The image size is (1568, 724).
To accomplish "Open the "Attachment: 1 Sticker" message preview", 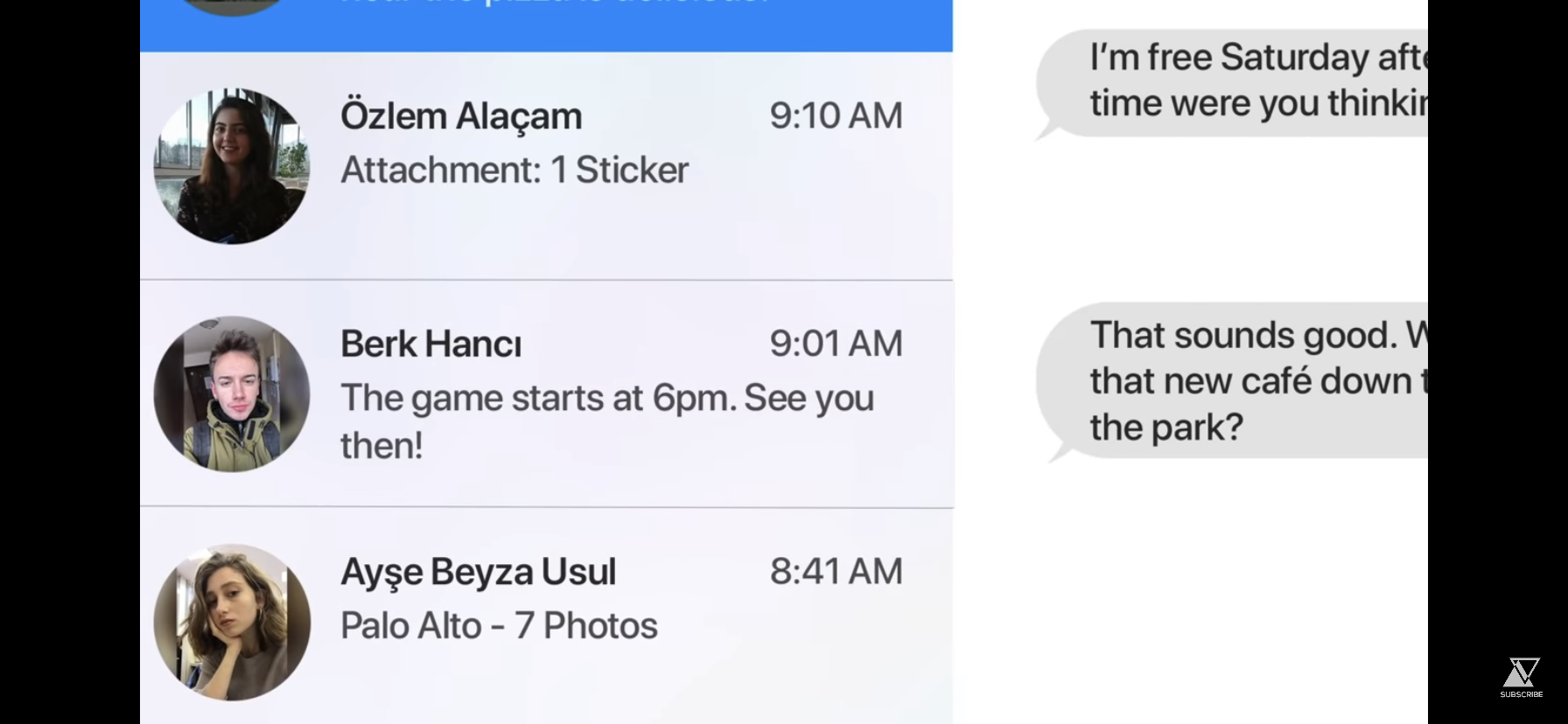I will 514,171.
